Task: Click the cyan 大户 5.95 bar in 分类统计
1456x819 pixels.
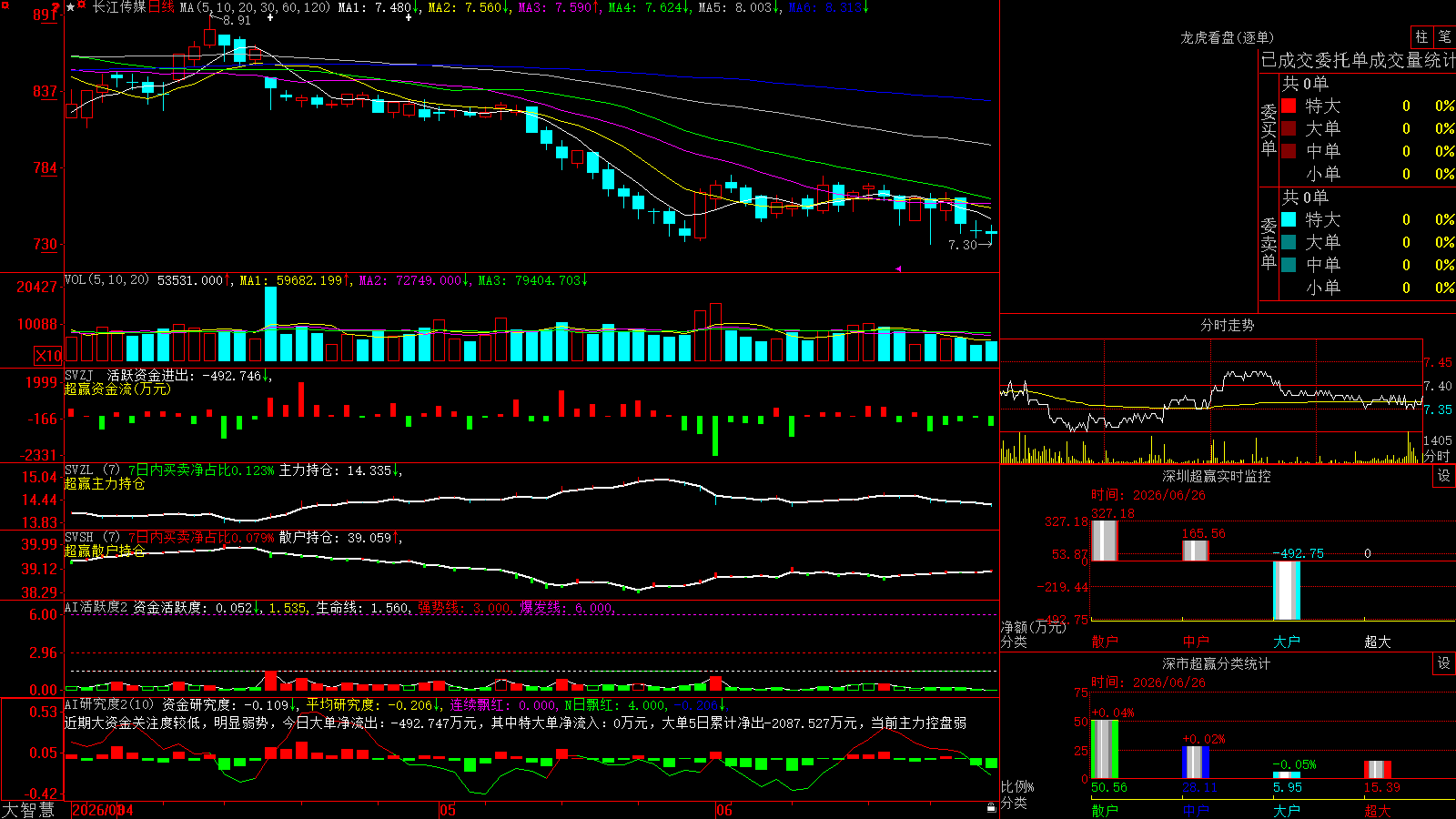Action: tap(1286, 775)
